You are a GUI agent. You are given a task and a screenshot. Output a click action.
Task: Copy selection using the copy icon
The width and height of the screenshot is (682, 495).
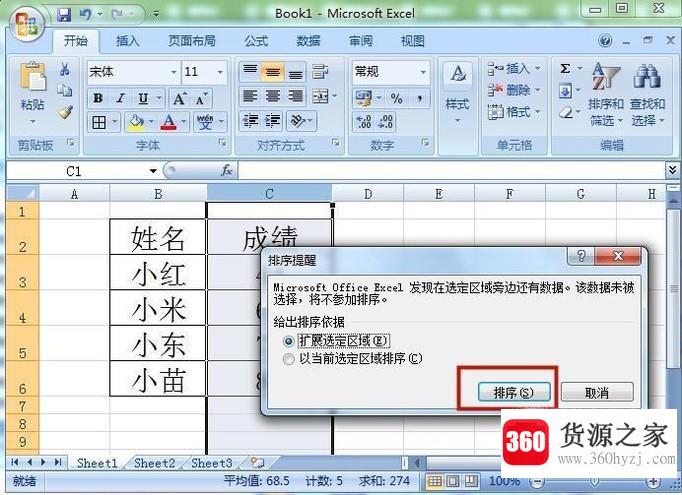coord(65,90)
